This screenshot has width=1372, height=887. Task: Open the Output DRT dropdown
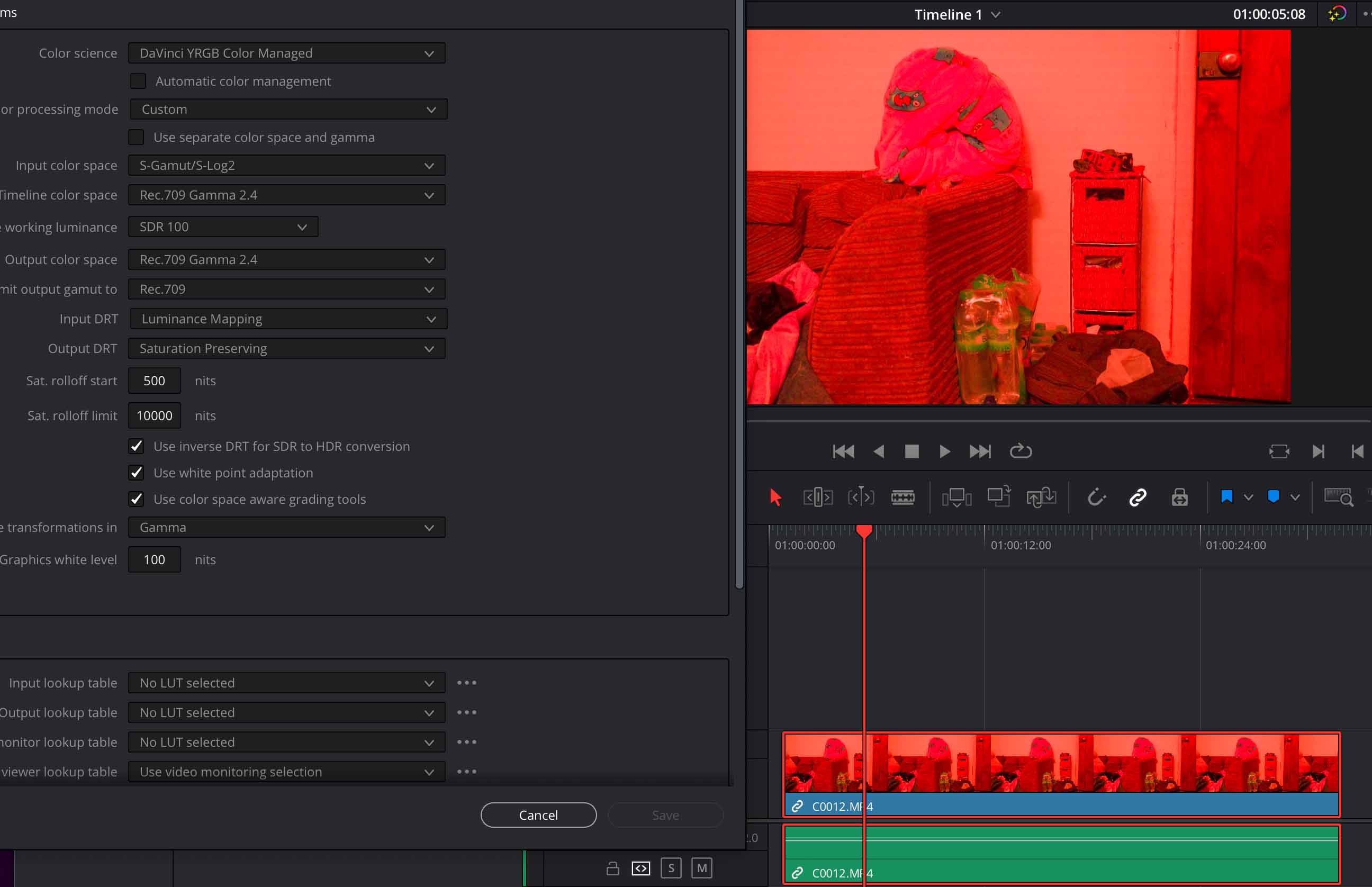[x=286, y=348]
